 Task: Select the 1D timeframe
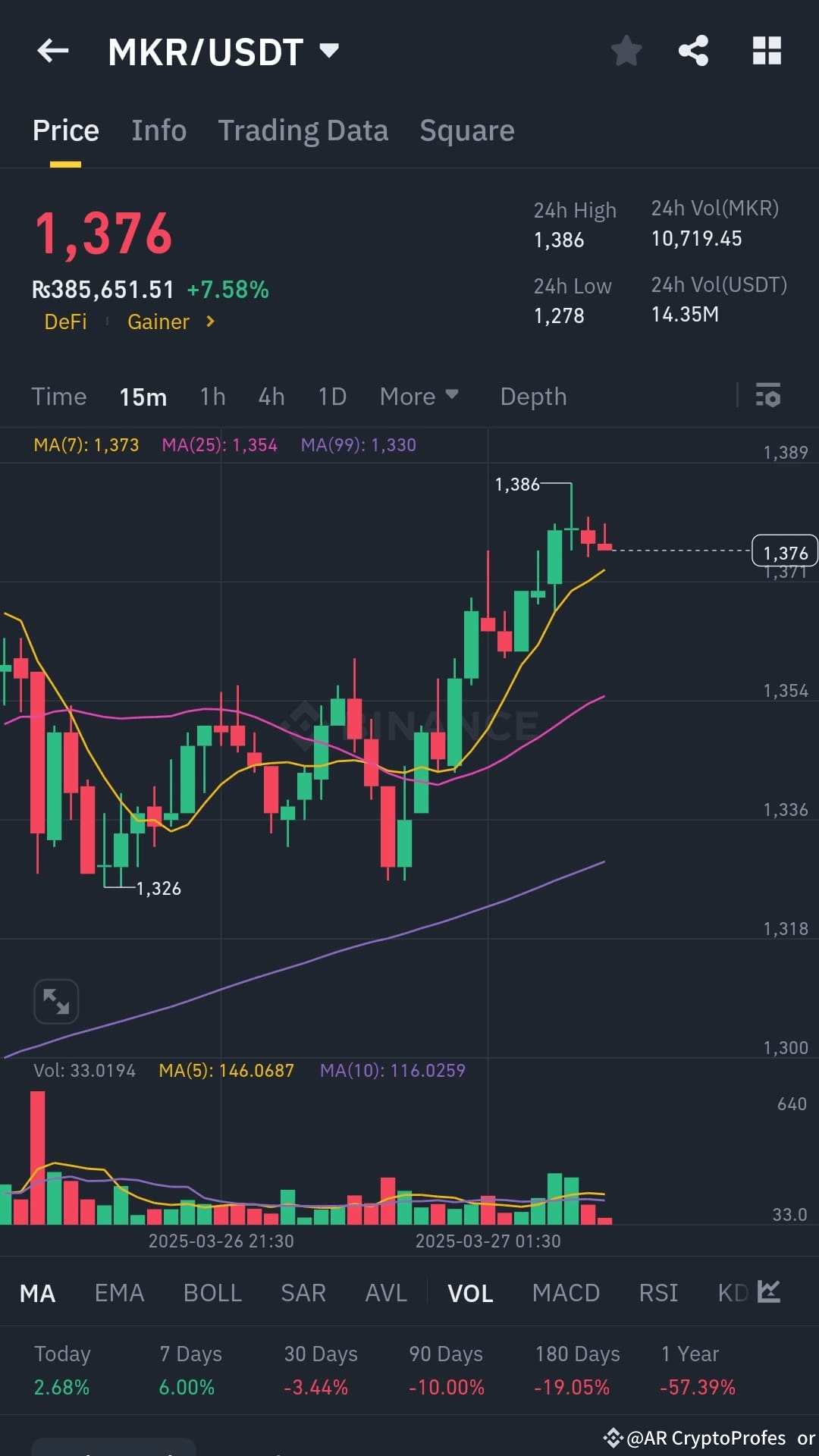pyautogui.click(x=331, y=396)
